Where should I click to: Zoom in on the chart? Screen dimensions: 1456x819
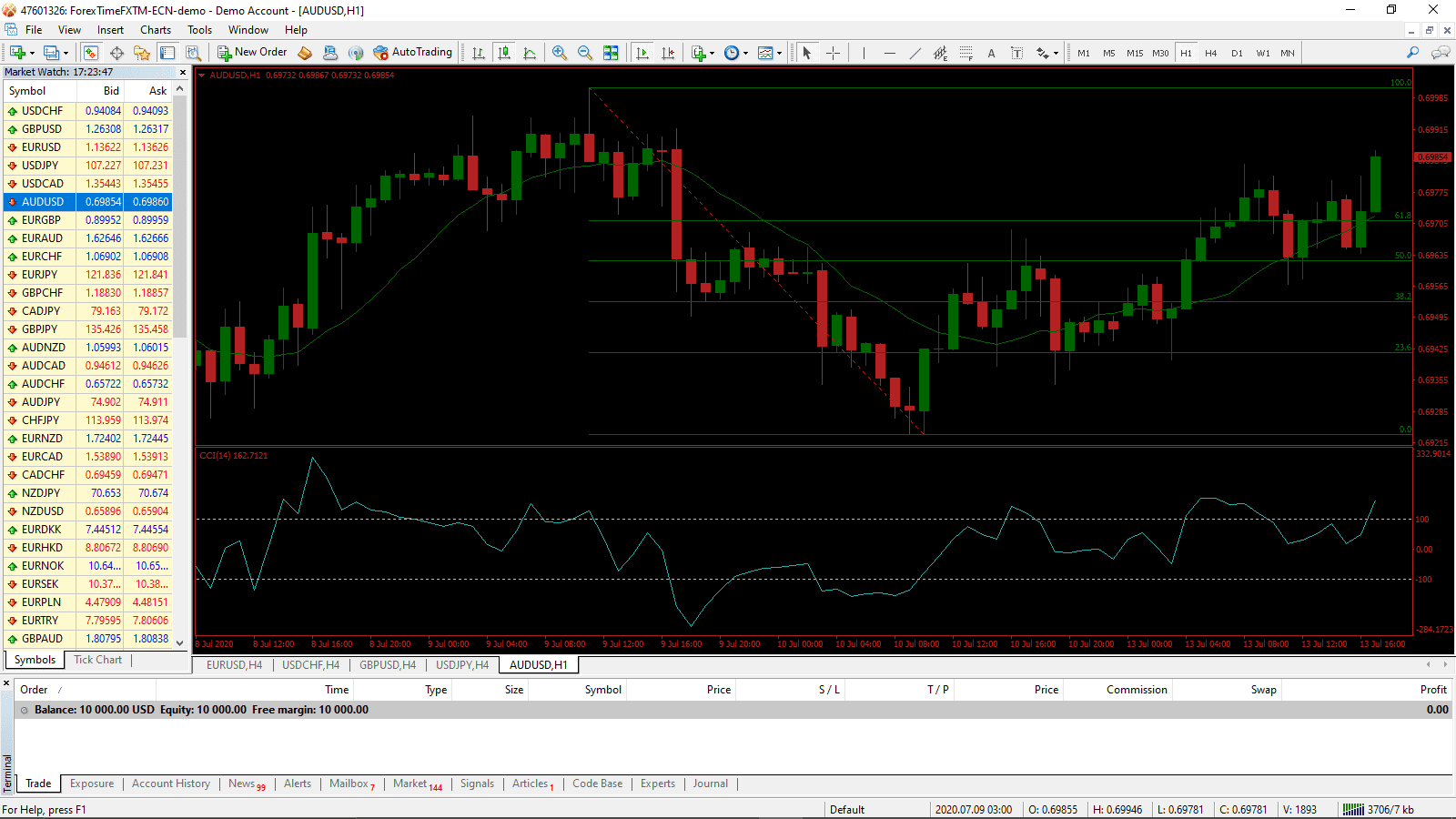[560, 52]
